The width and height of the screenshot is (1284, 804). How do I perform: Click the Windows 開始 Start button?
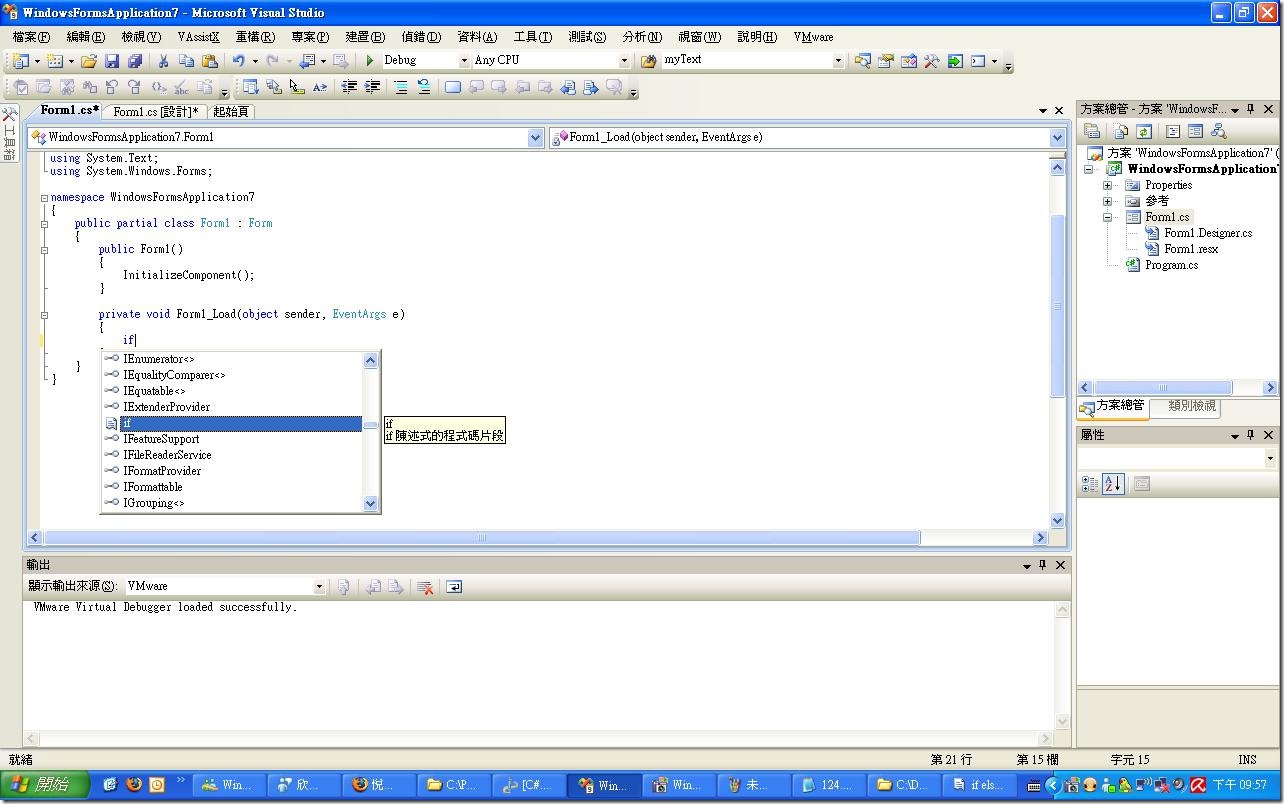[x=45, y=785]
